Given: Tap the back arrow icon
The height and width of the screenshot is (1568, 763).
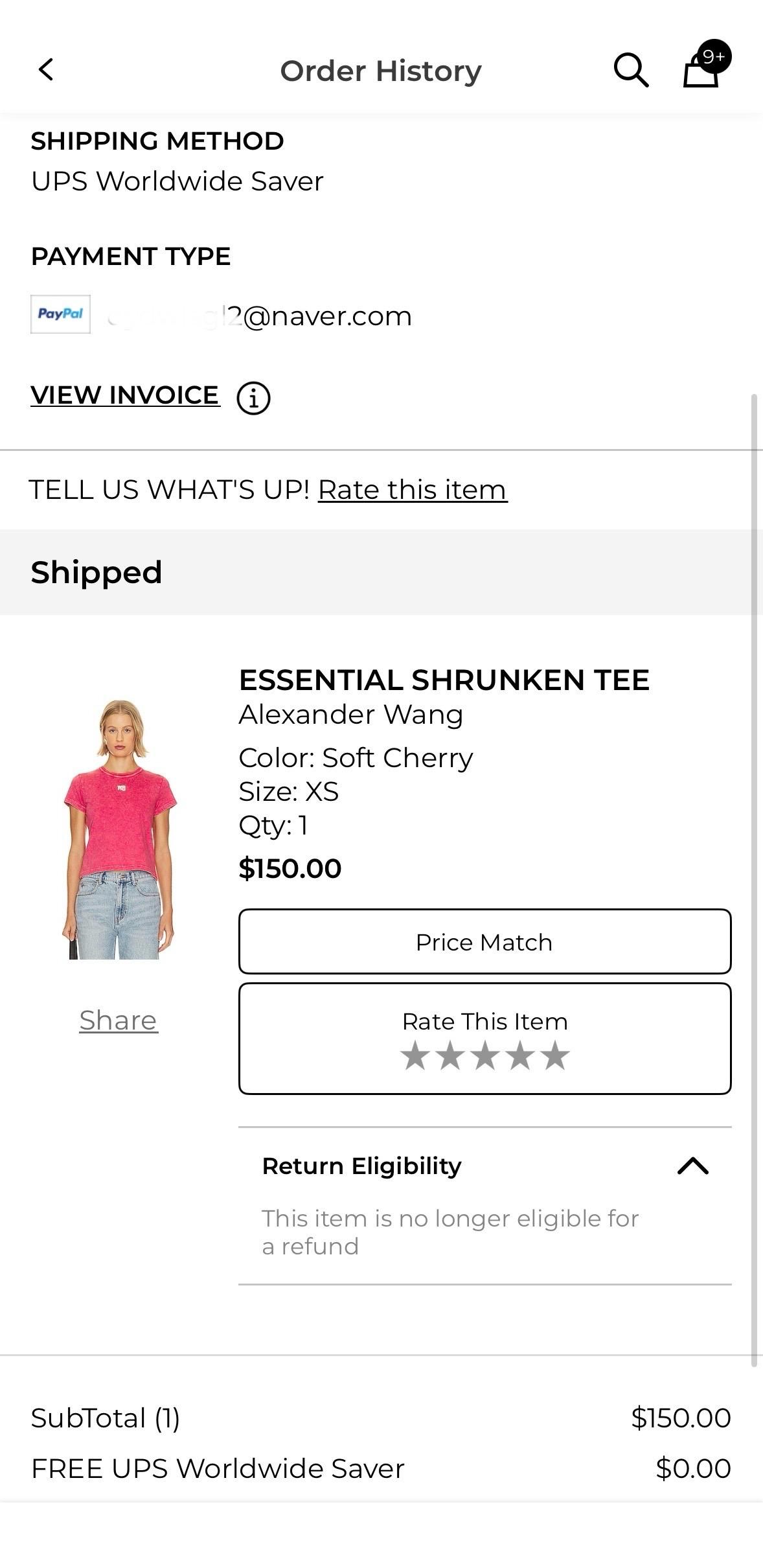Looking at the screenshot, I should click(x=46, y=69).
